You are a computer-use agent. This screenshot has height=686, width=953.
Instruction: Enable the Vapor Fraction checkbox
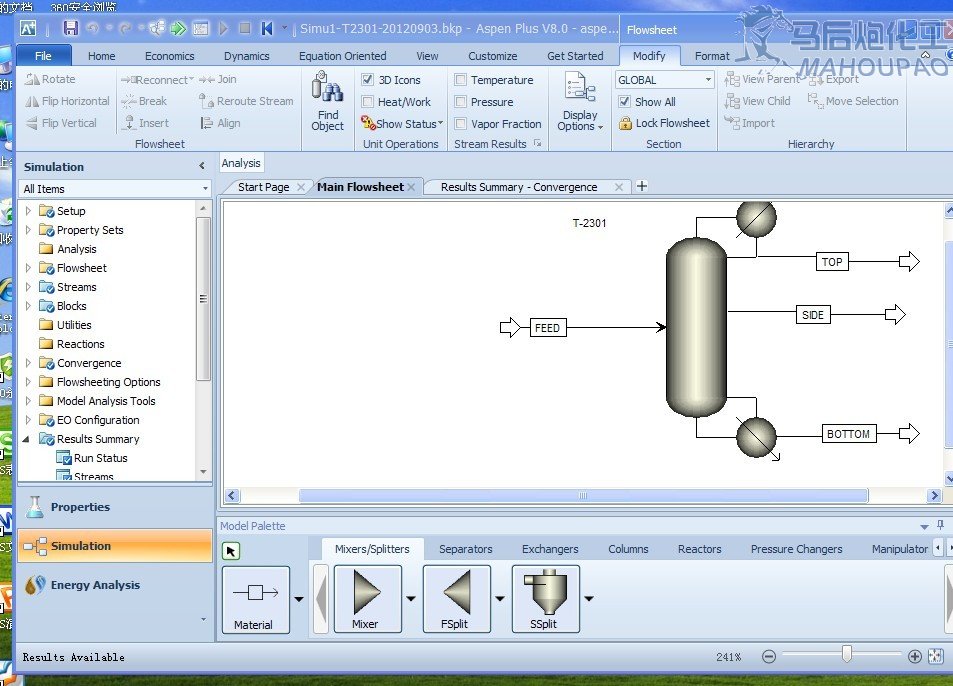pos(461,123)
